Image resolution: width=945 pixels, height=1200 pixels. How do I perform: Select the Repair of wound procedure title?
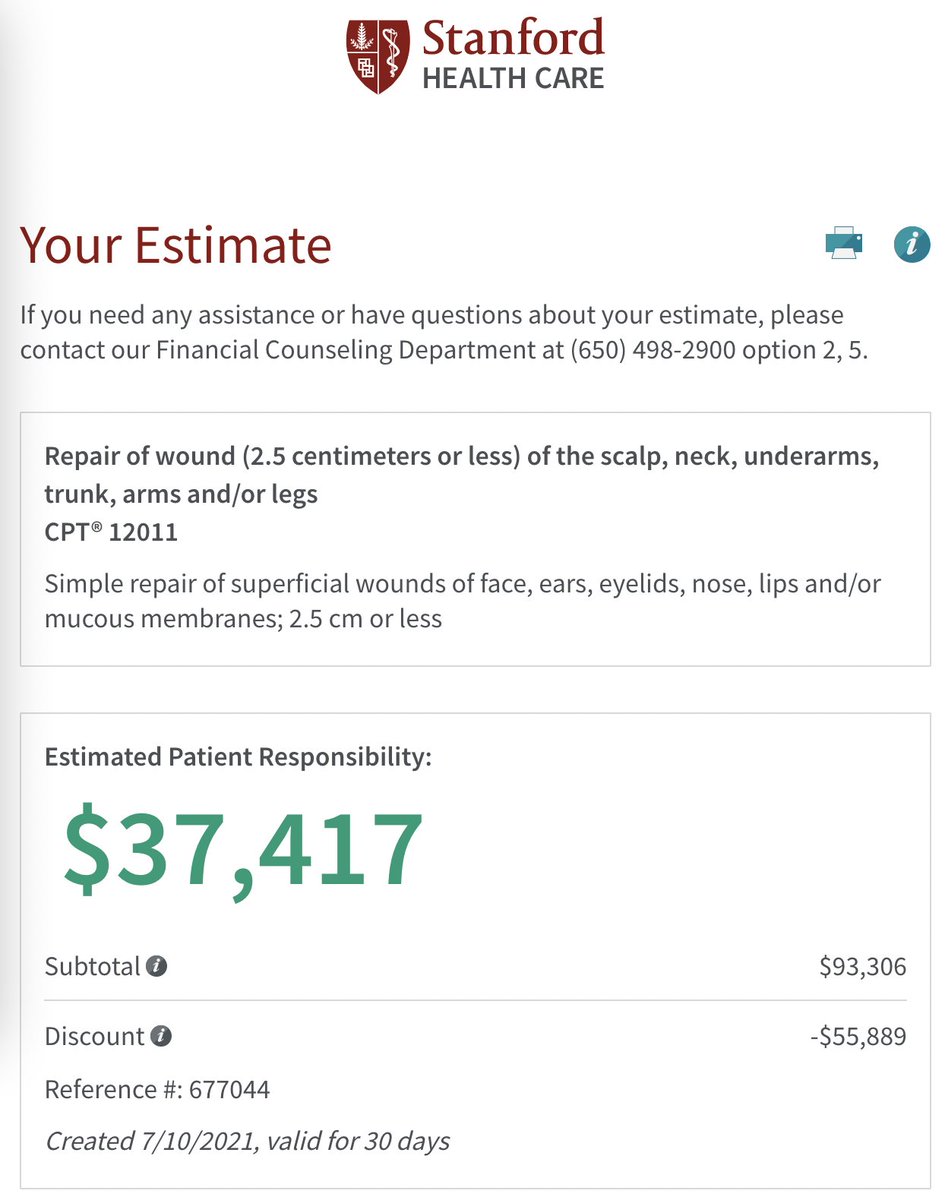coord(460,476)
